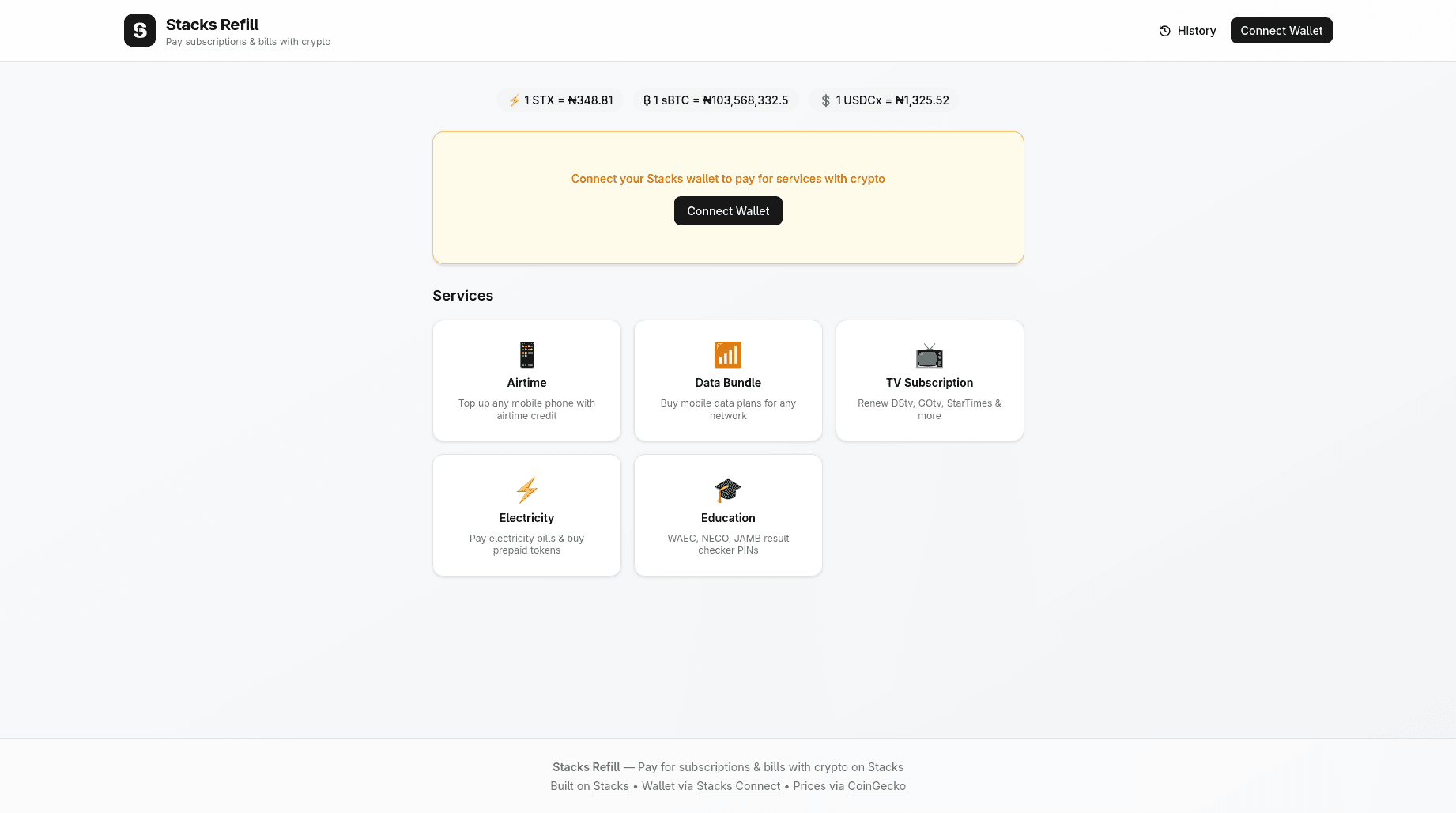Choose the Data Bundle card title

pos(728,383)
